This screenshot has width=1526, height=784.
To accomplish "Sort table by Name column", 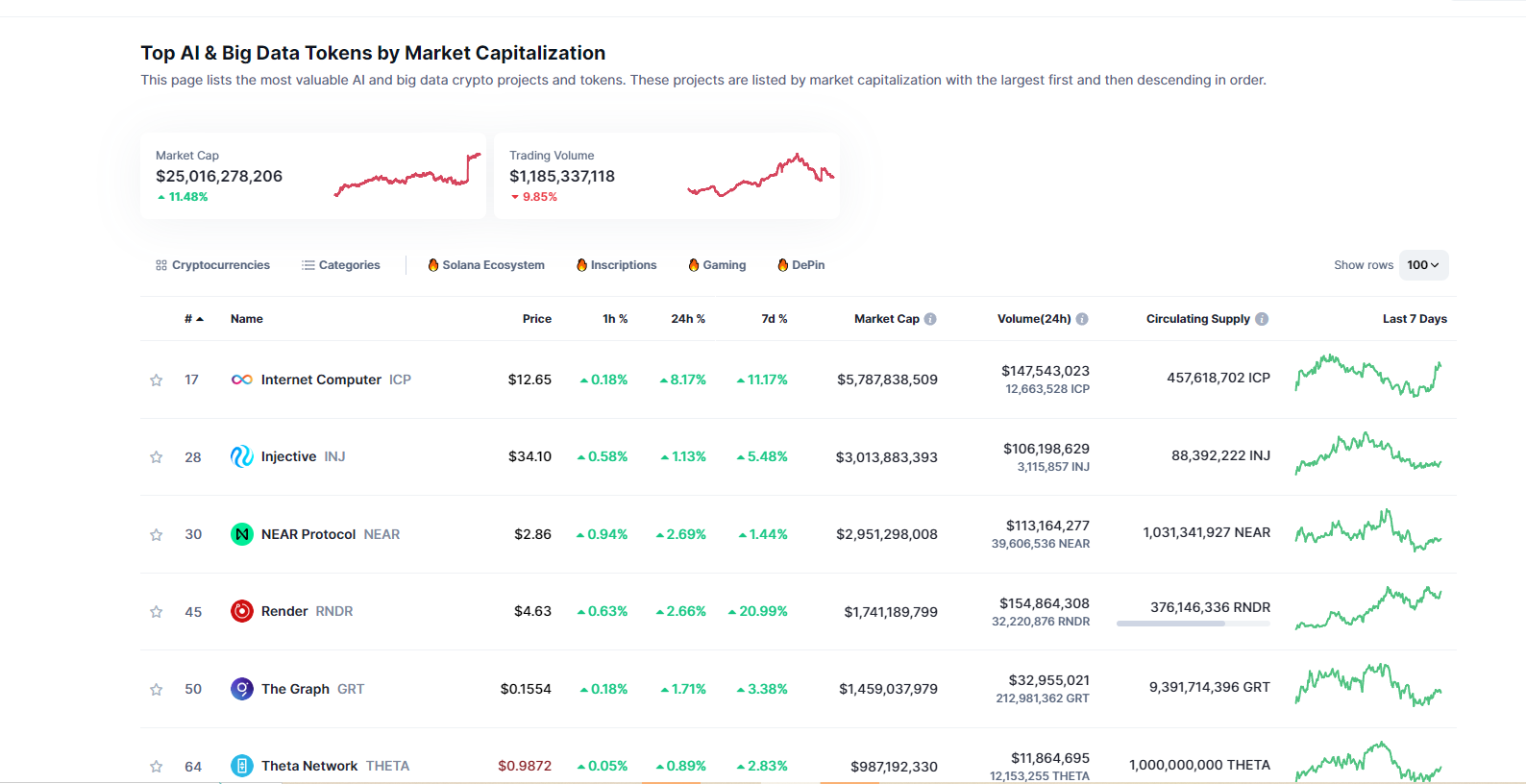I will click(x=247, y=319).
